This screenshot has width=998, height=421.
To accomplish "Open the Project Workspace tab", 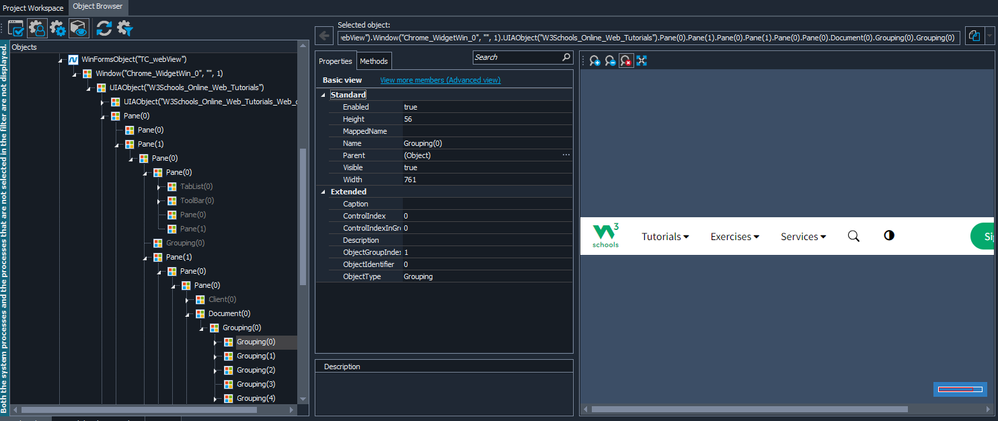I will tap(33, 6).
